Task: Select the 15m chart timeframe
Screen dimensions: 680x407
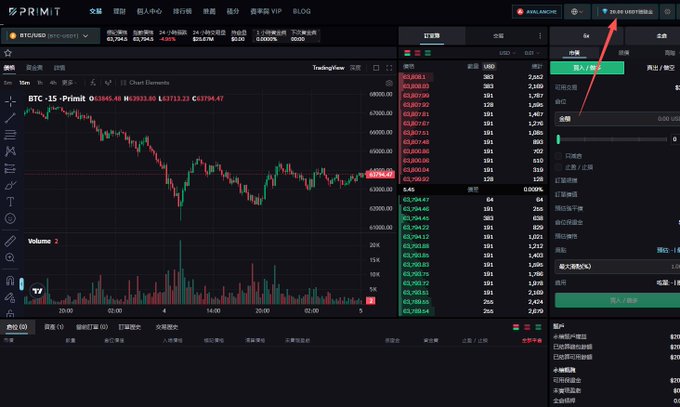Action: [24, 82]
